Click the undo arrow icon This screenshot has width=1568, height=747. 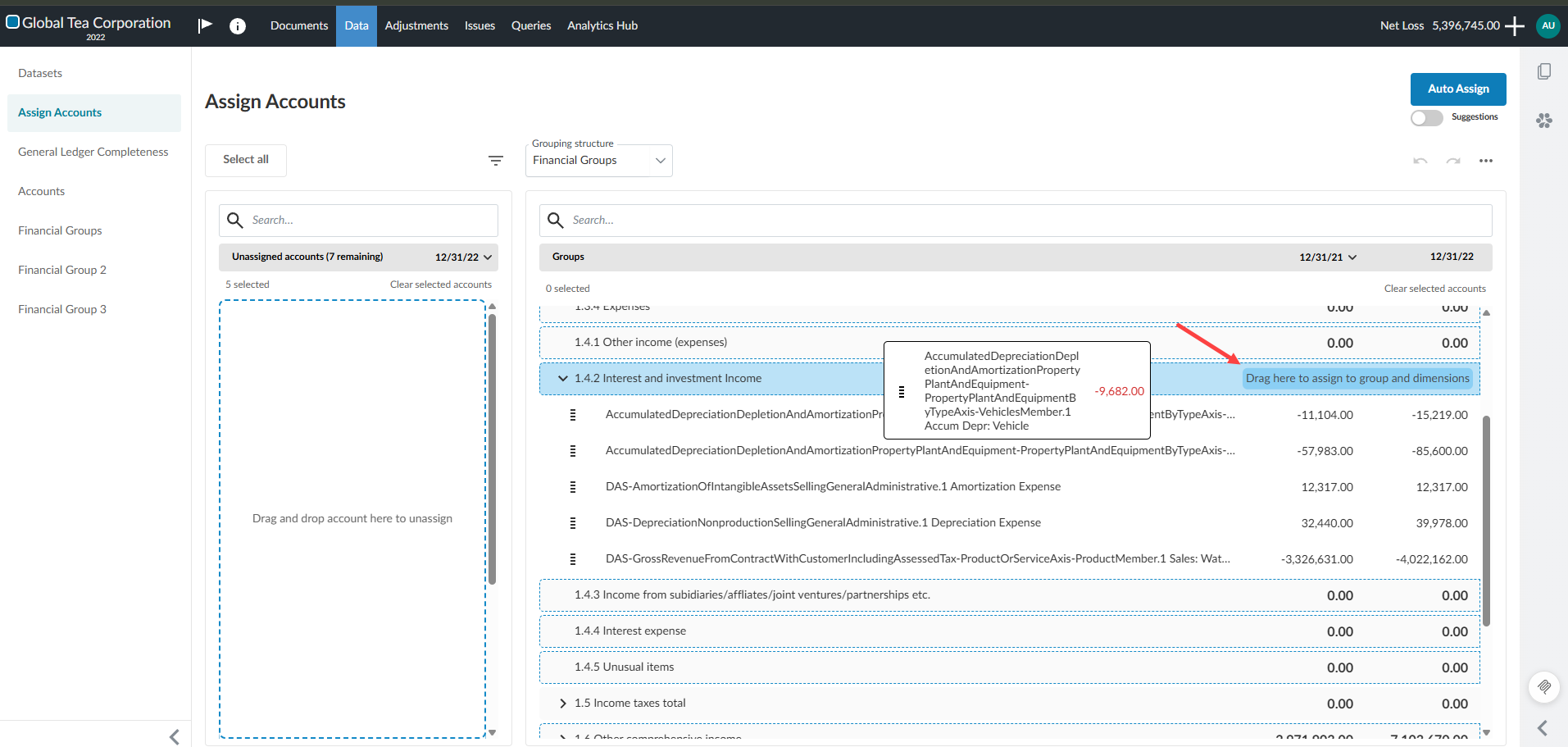[x=1419, y=161]
